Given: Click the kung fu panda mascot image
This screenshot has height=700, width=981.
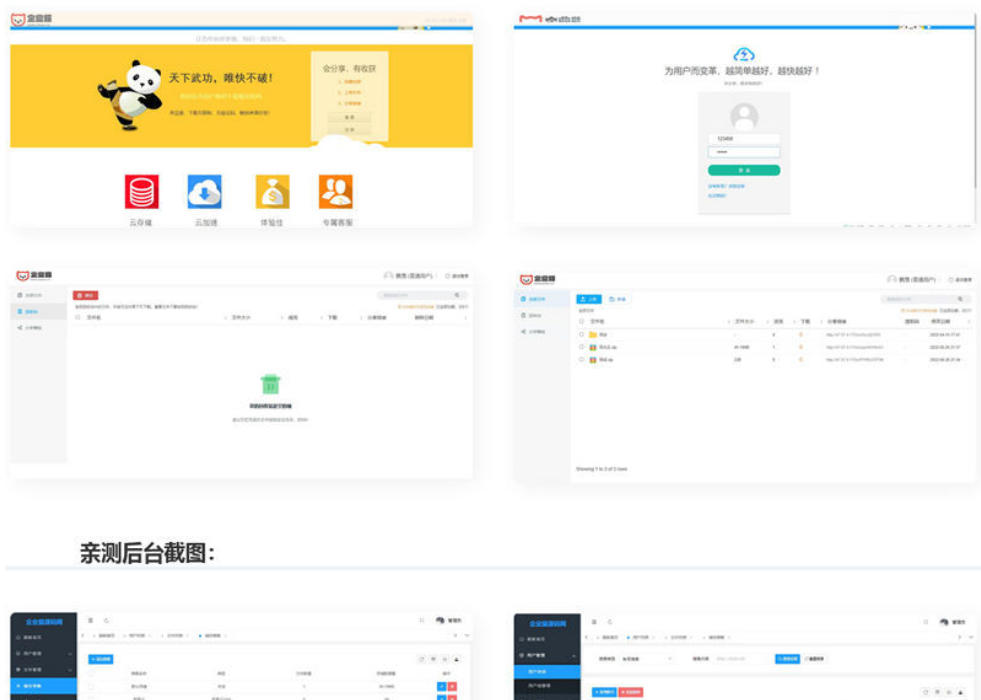Looking at the screenshot, I should click(x=130, y=94).
